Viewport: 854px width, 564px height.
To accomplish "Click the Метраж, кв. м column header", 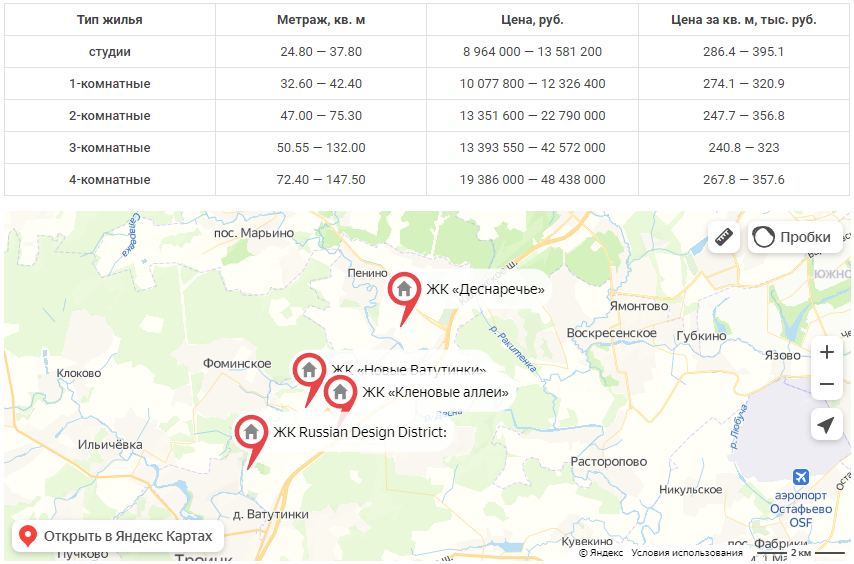I will [321, 20].
